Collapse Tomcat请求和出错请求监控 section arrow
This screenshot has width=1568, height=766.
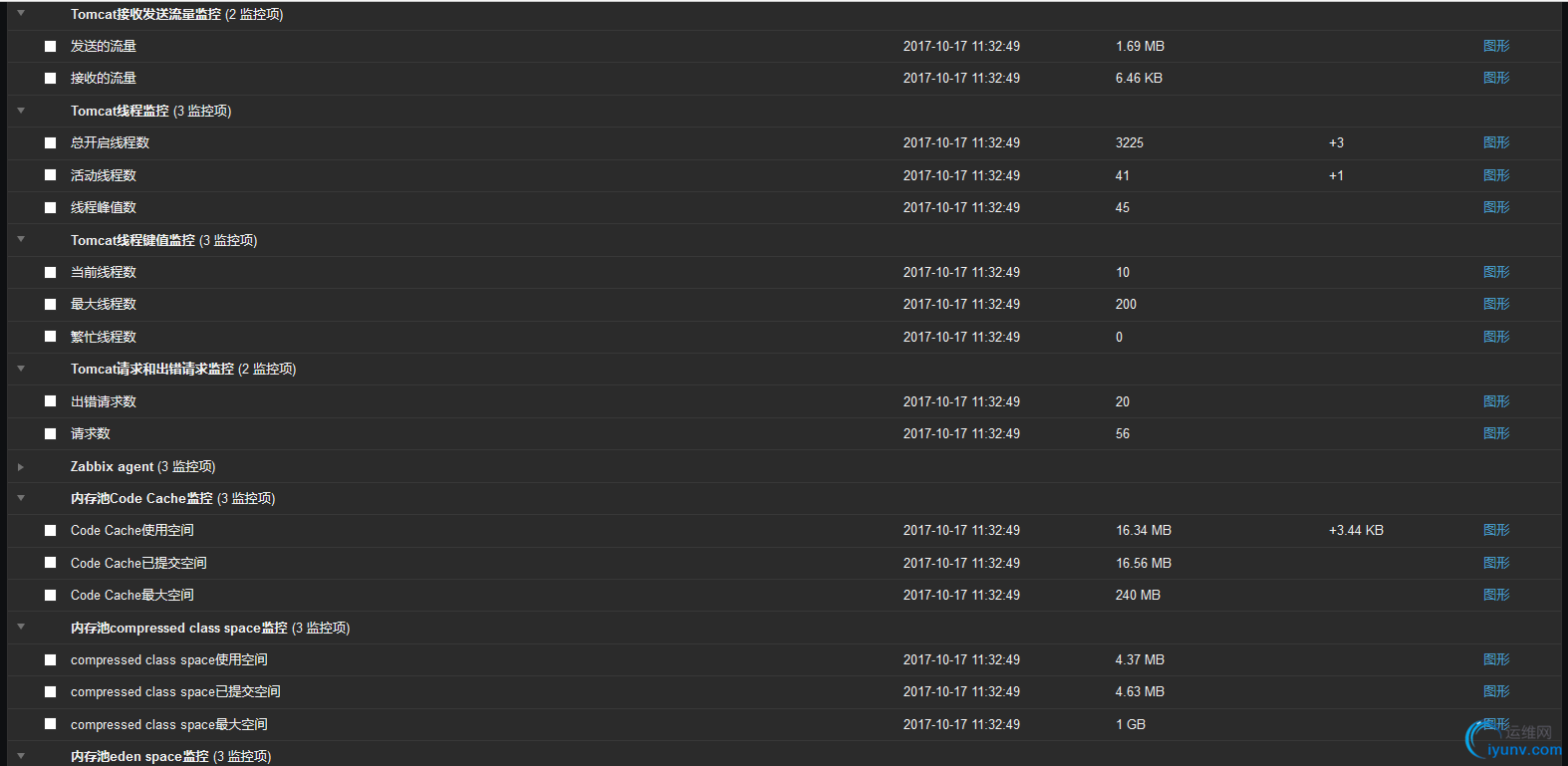click(x=21, y=369)
